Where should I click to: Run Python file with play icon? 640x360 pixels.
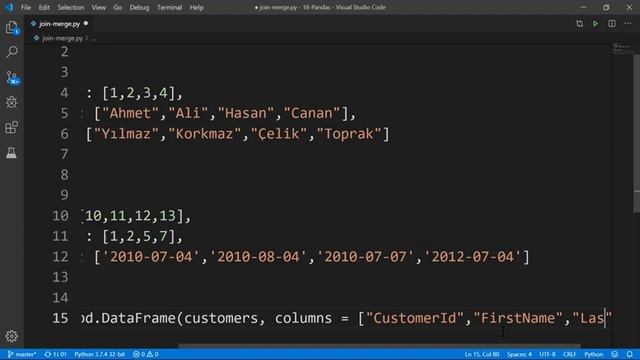tap(596, 24)
